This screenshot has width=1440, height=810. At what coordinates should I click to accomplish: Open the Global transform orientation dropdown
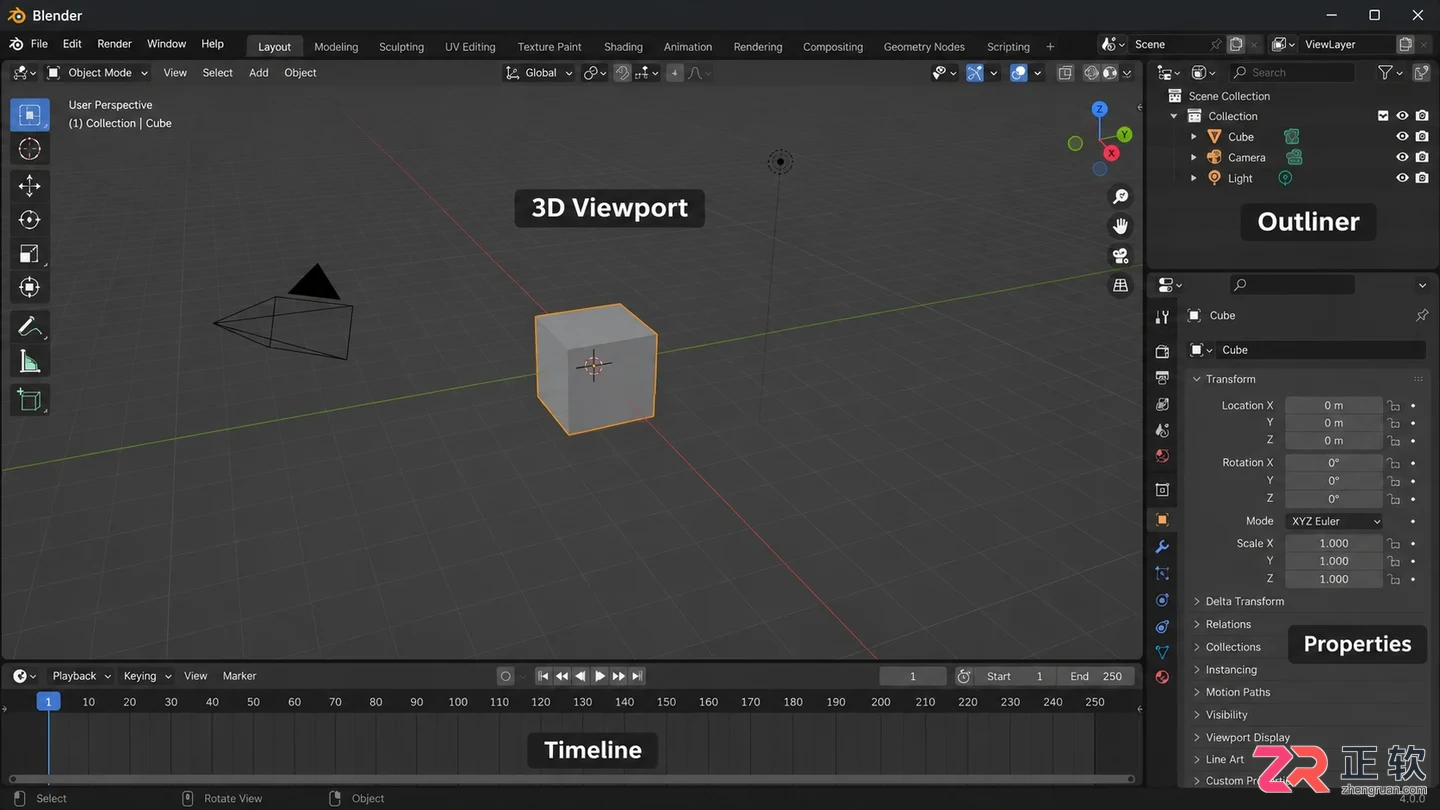[539, 73]
